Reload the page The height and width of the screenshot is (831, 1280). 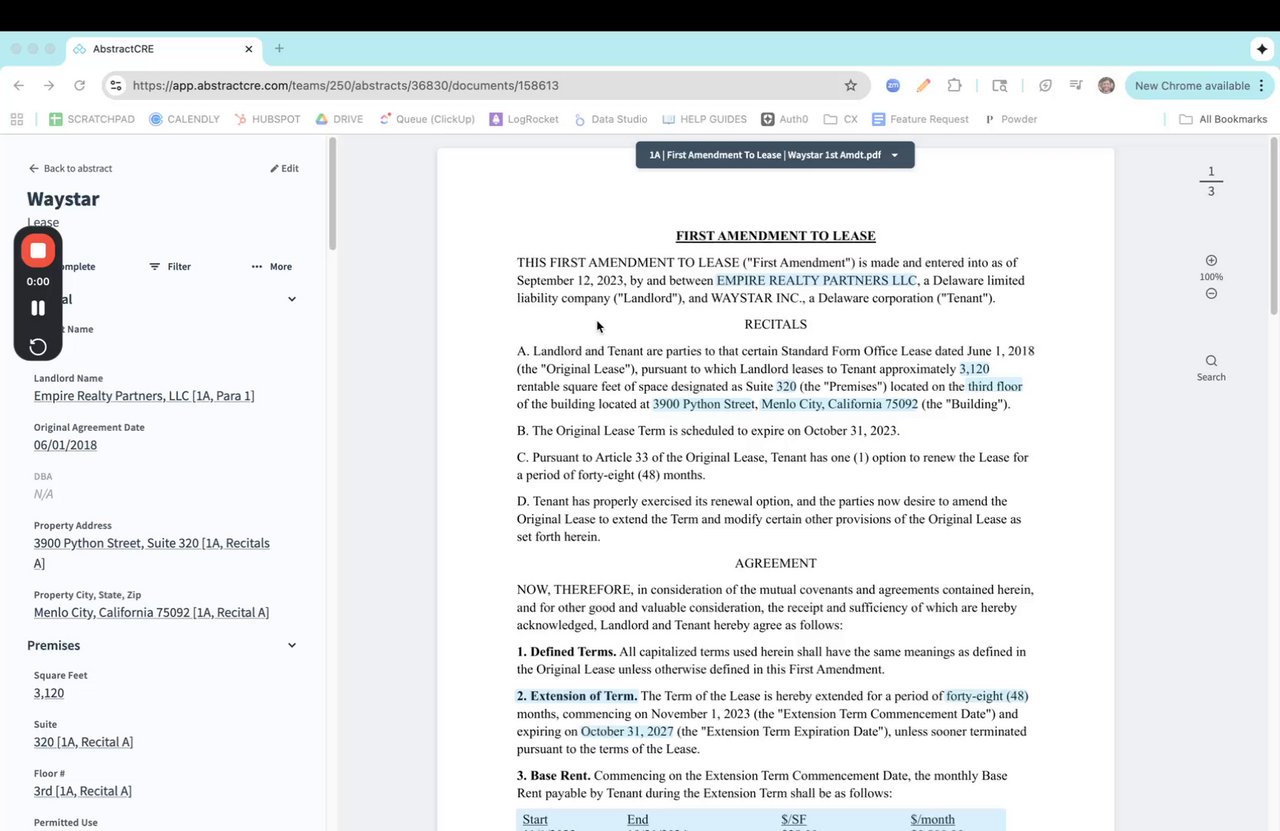tap(79, 86)
